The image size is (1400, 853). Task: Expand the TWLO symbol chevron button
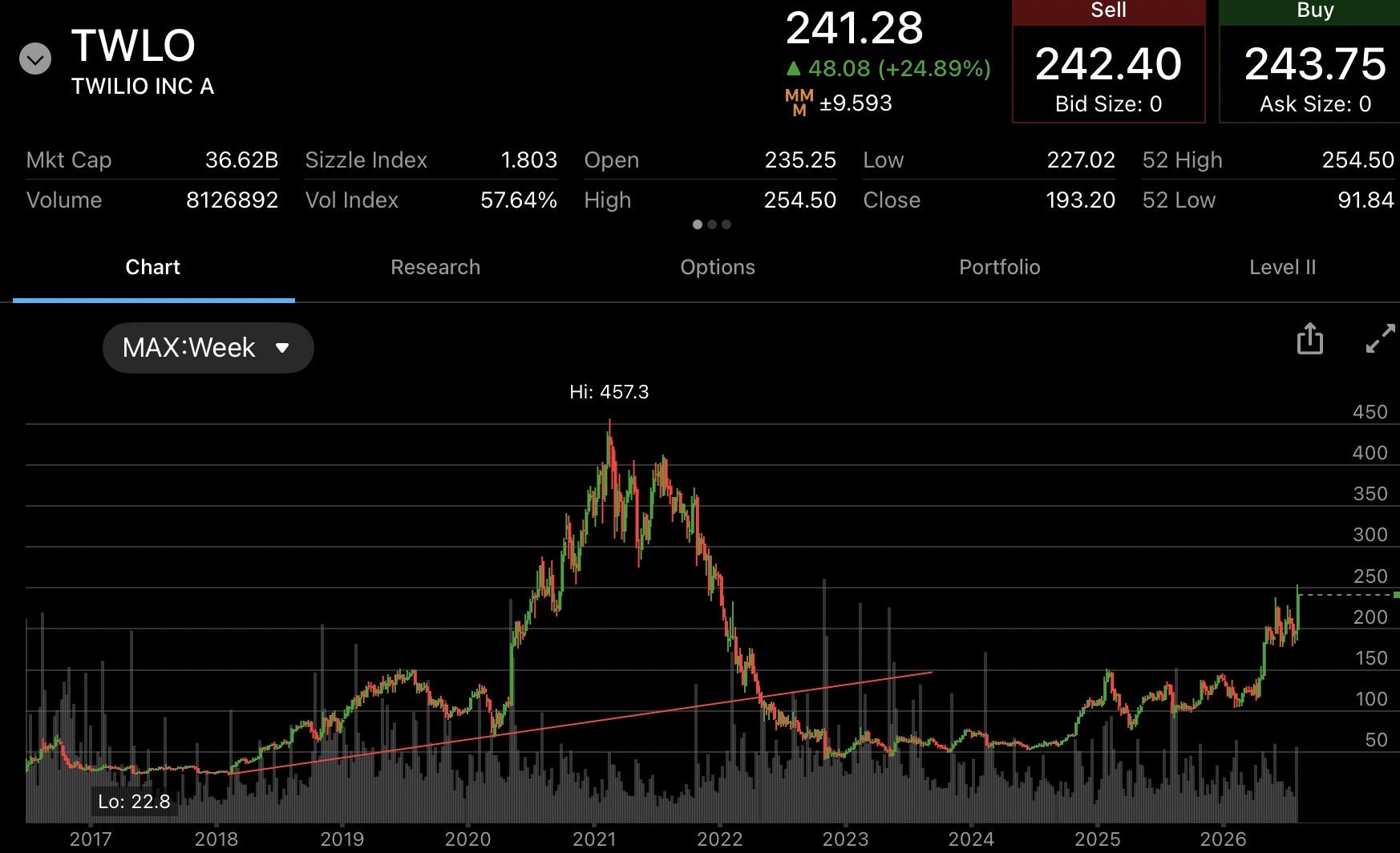[x=35, y=59]
